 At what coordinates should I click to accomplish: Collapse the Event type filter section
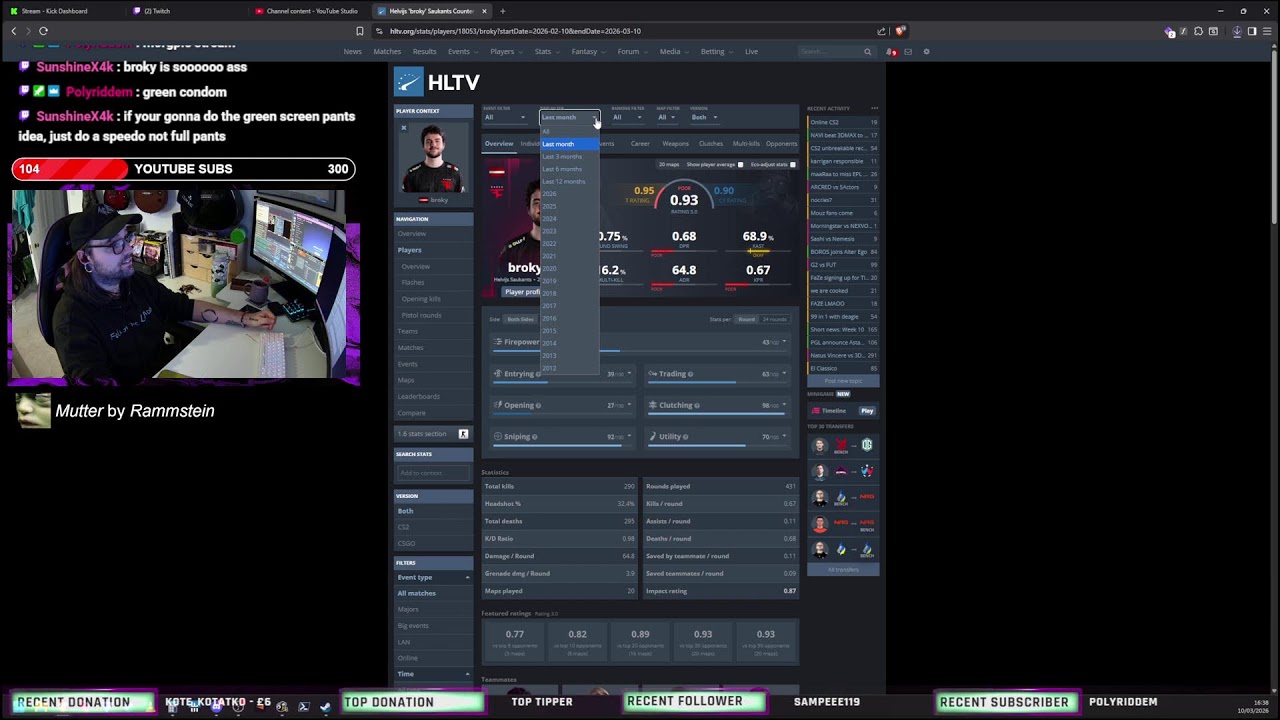pyautogui.click(x=467, y=577)
